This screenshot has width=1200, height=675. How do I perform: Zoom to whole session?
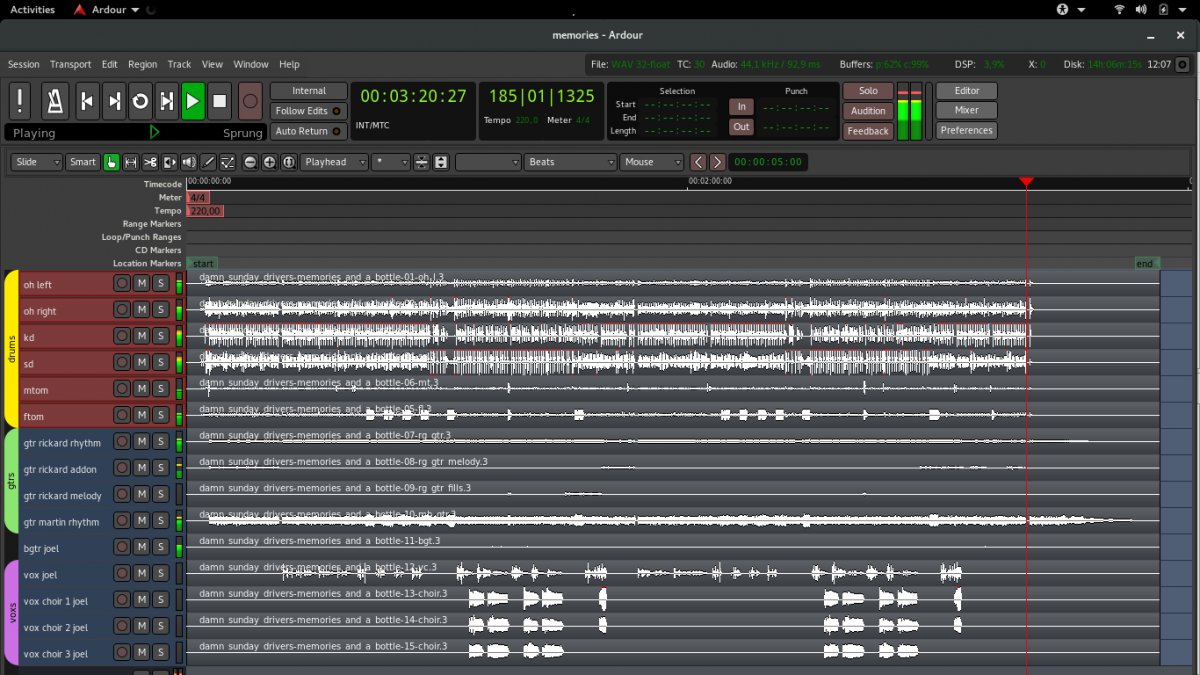(288, 162)
